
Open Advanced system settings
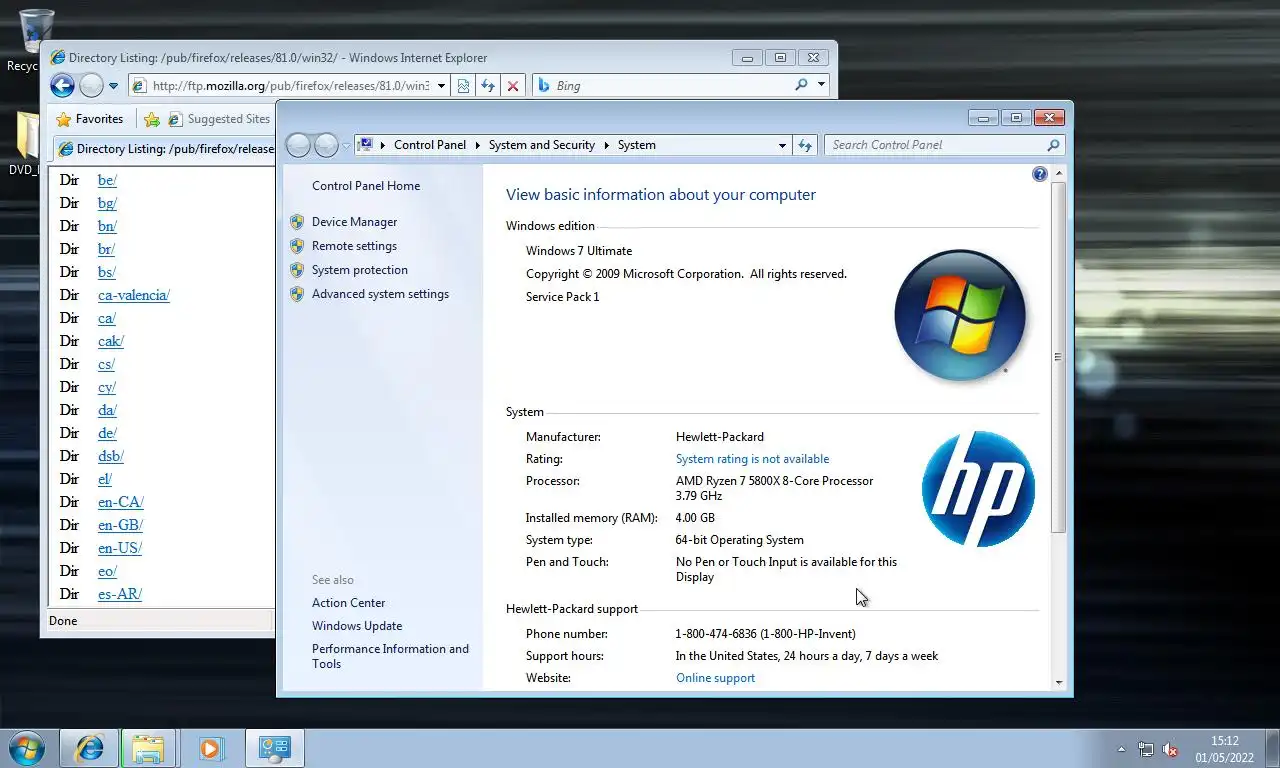pyautogui.click(x=380, y=294)
